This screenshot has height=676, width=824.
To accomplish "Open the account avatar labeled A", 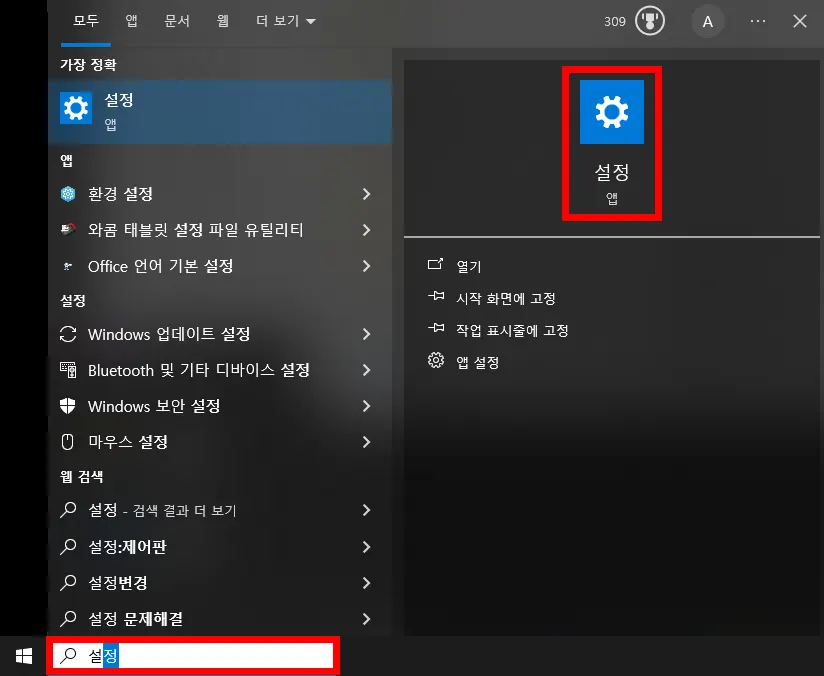I will (708, 22).
